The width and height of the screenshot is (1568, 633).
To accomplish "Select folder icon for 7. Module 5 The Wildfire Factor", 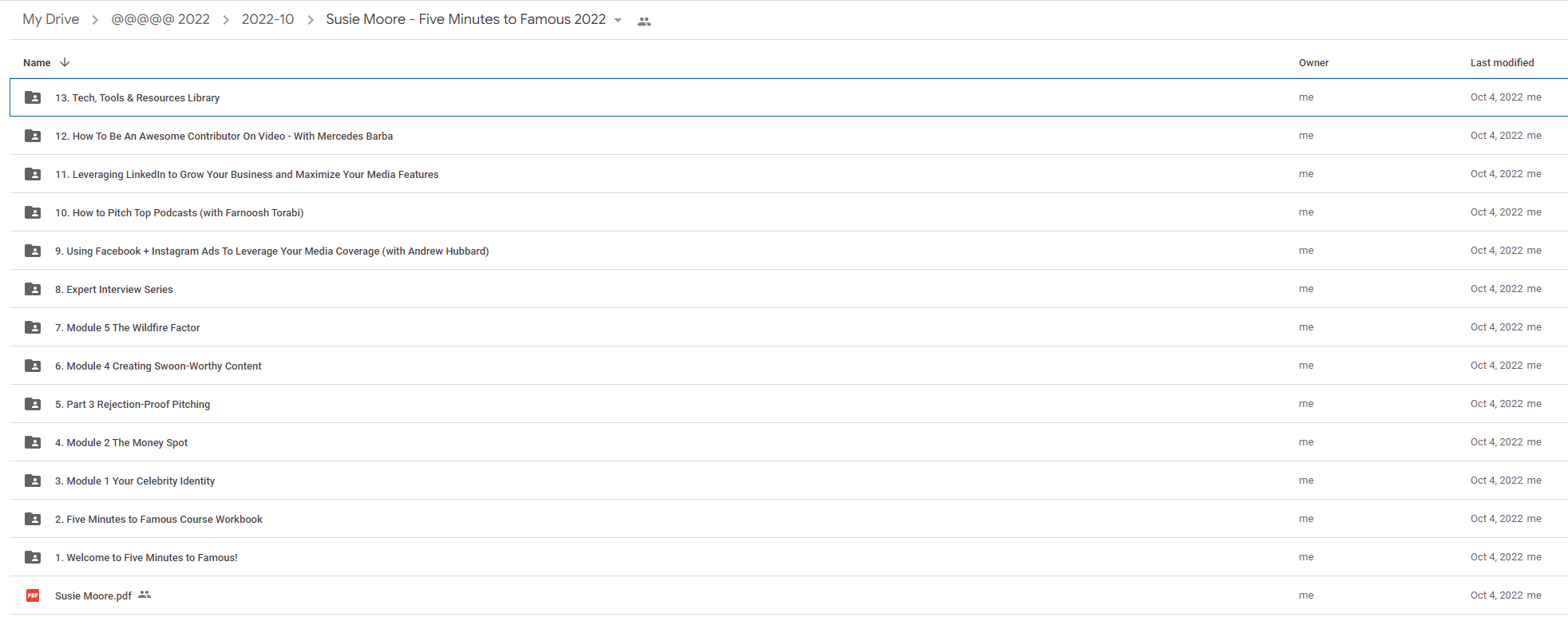I will coord(33,327).
